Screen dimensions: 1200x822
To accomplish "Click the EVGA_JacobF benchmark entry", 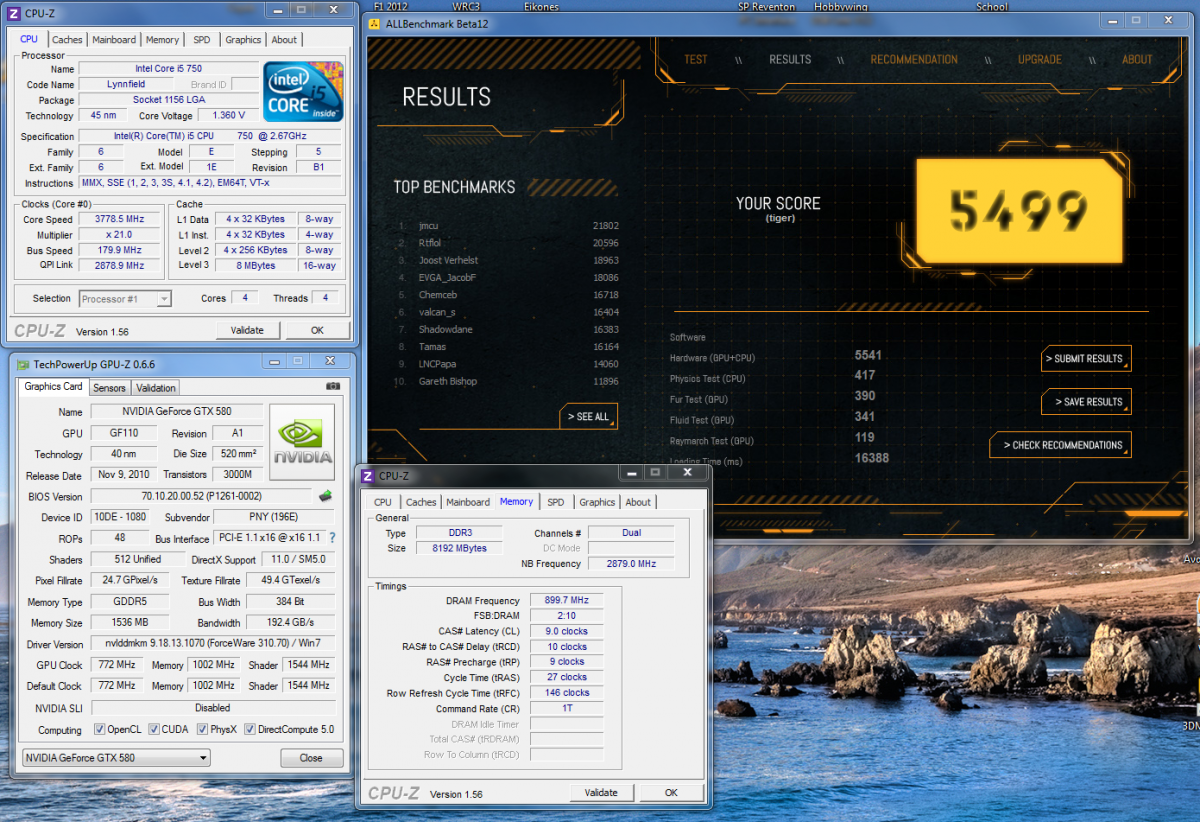I will click(x=509, y=277).
